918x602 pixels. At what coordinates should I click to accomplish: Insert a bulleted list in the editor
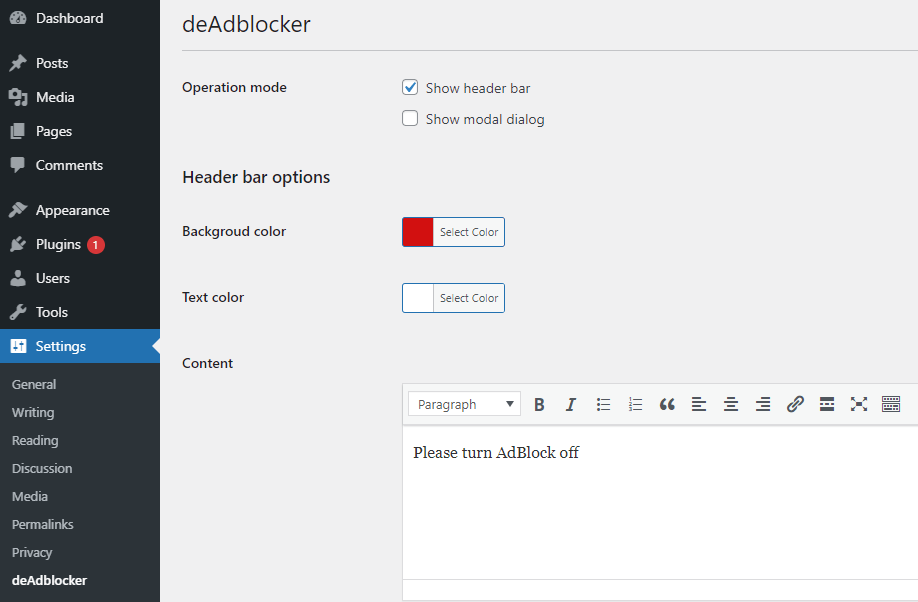(x=603, y=404)
